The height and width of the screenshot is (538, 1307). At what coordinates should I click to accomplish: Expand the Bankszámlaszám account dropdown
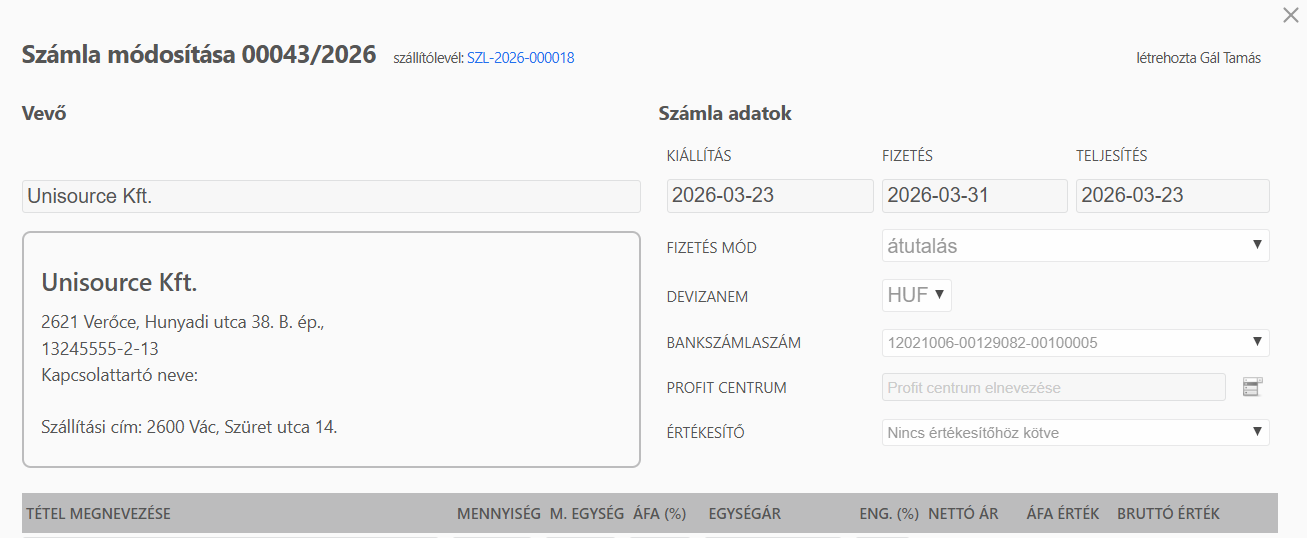(1075, 343)
